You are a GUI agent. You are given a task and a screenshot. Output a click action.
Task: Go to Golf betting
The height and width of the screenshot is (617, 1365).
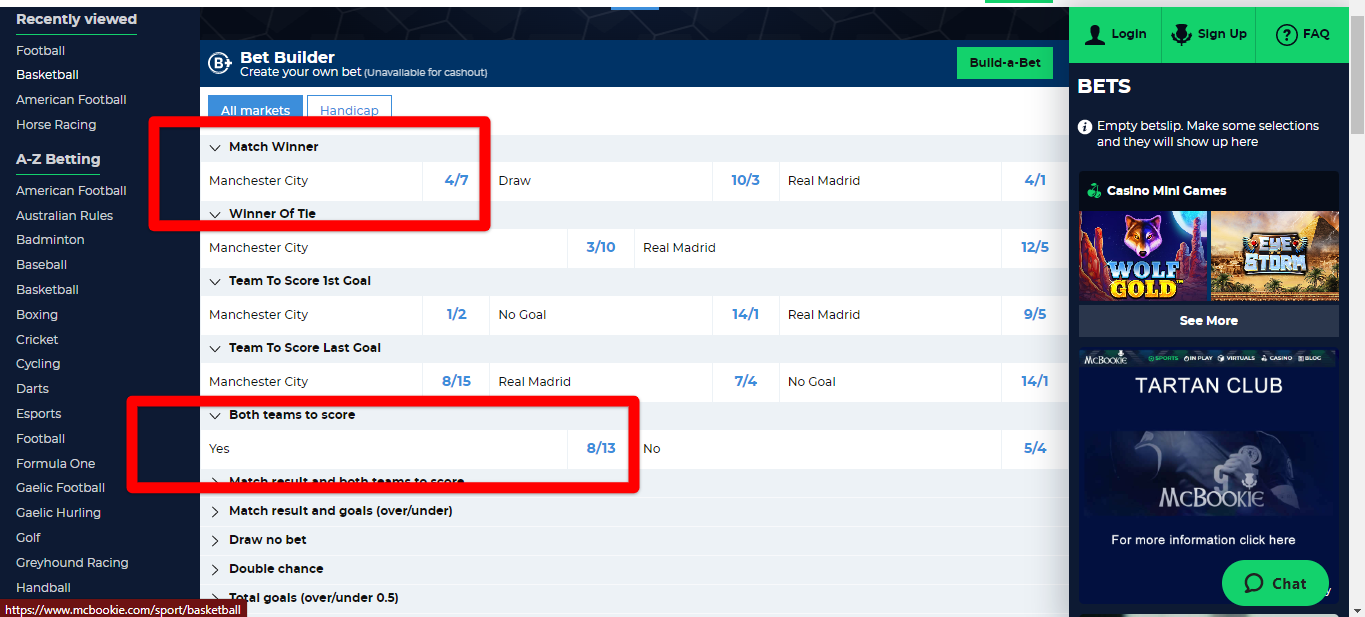pos(28,538)
